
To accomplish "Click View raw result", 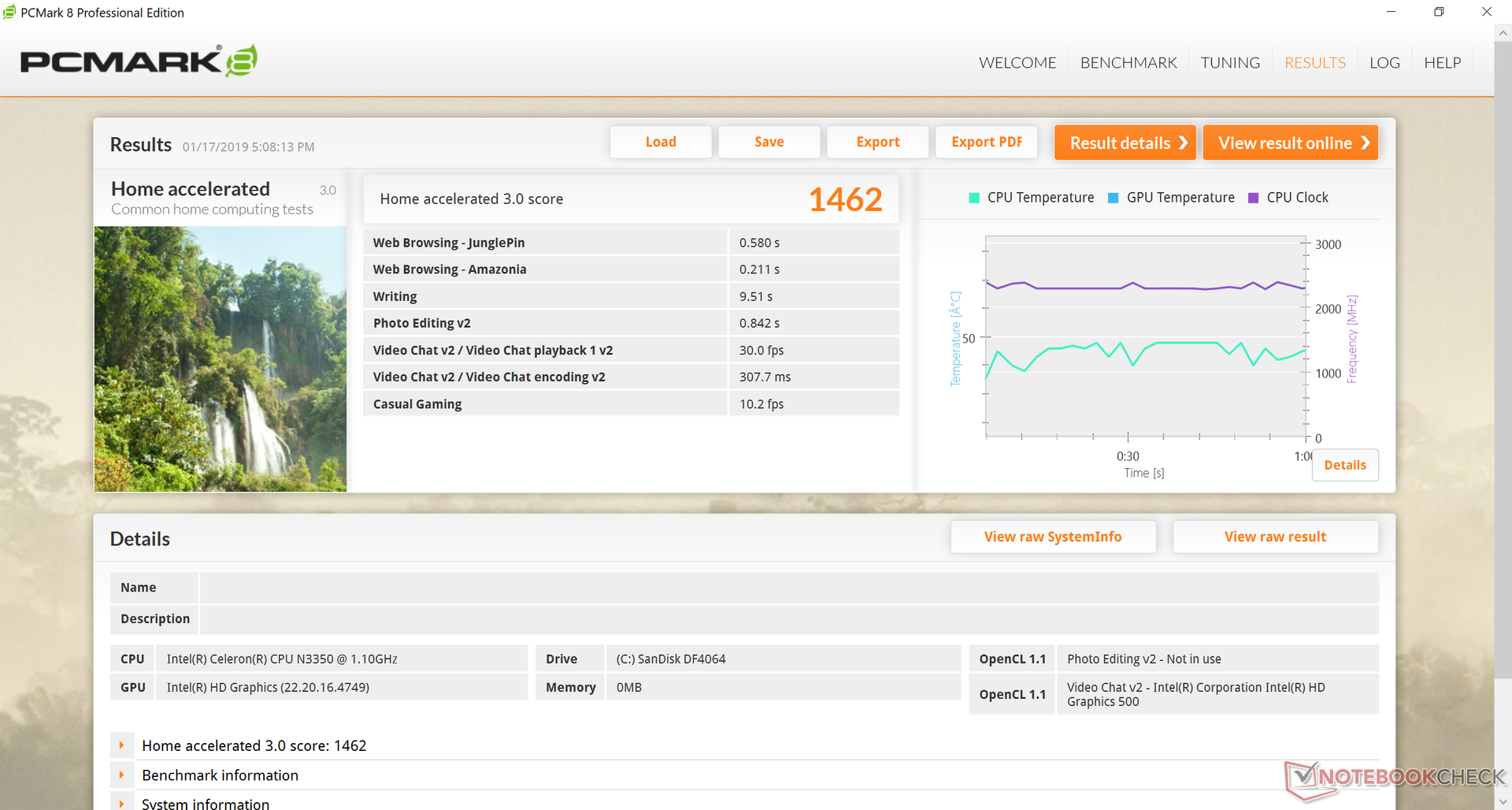I will coord(1275,537).
